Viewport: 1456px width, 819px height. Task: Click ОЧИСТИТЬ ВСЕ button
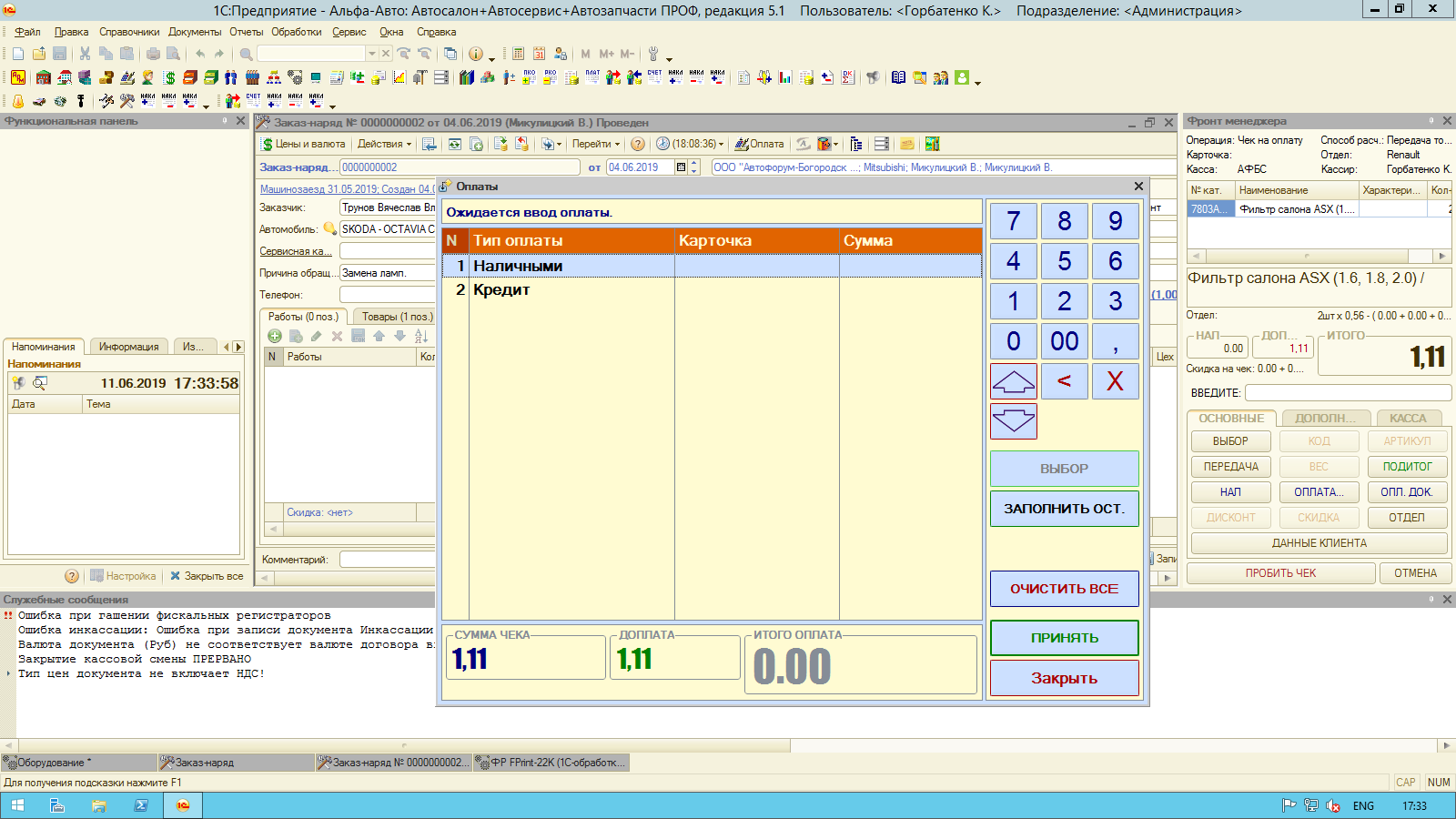point(1065,589)
